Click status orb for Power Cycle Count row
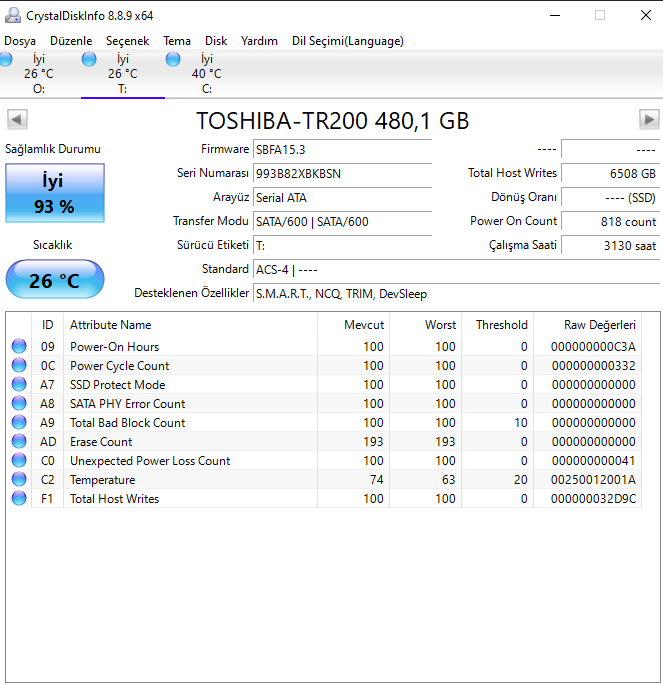Screen dimensions: 663x684 [x=19, y=366]
